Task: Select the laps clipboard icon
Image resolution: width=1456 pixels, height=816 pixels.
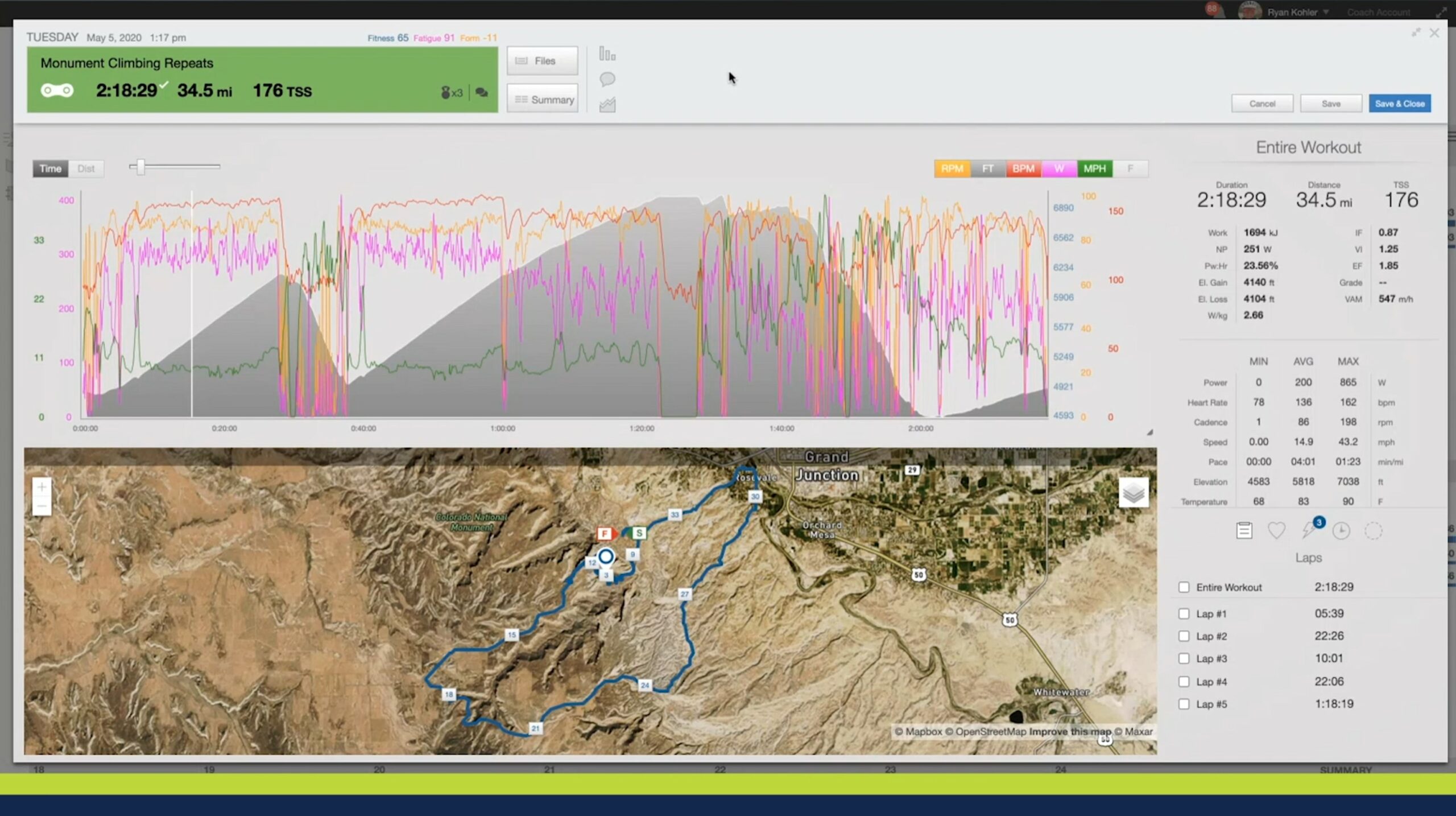Action: 1244,530
